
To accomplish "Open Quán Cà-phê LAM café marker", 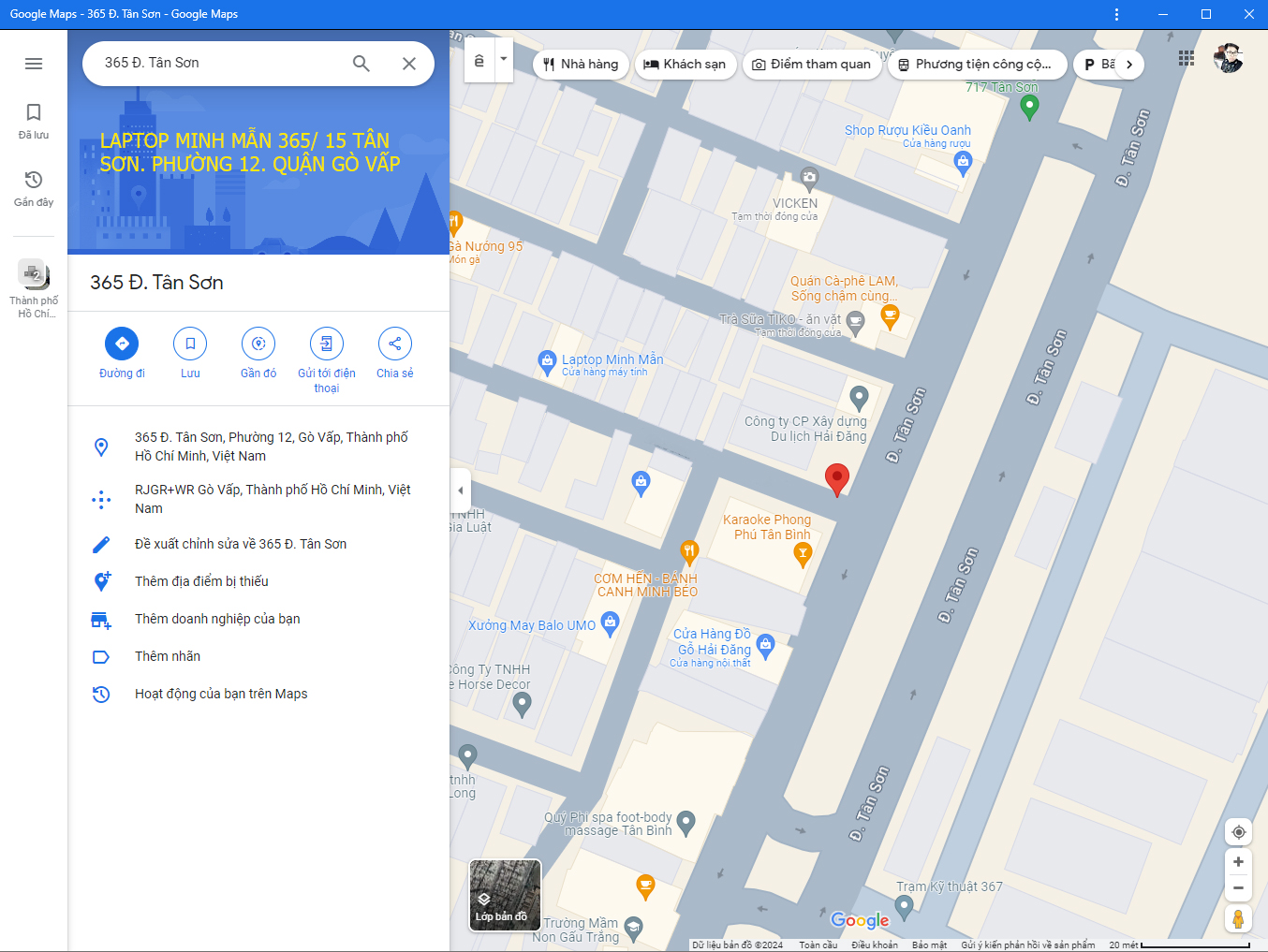I will point(890,315).
